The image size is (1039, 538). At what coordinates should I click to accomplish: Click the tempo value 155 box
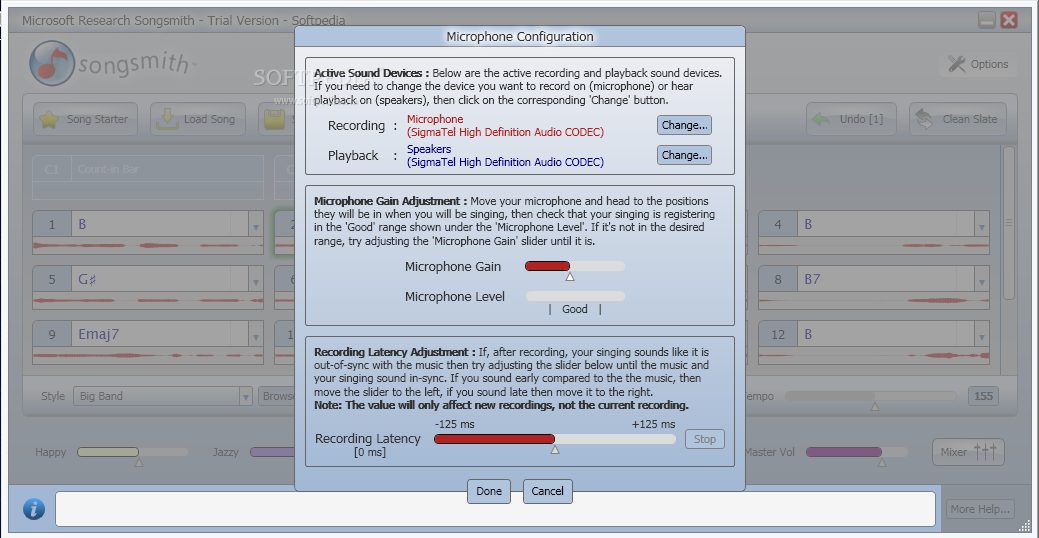tap(983, 396)
